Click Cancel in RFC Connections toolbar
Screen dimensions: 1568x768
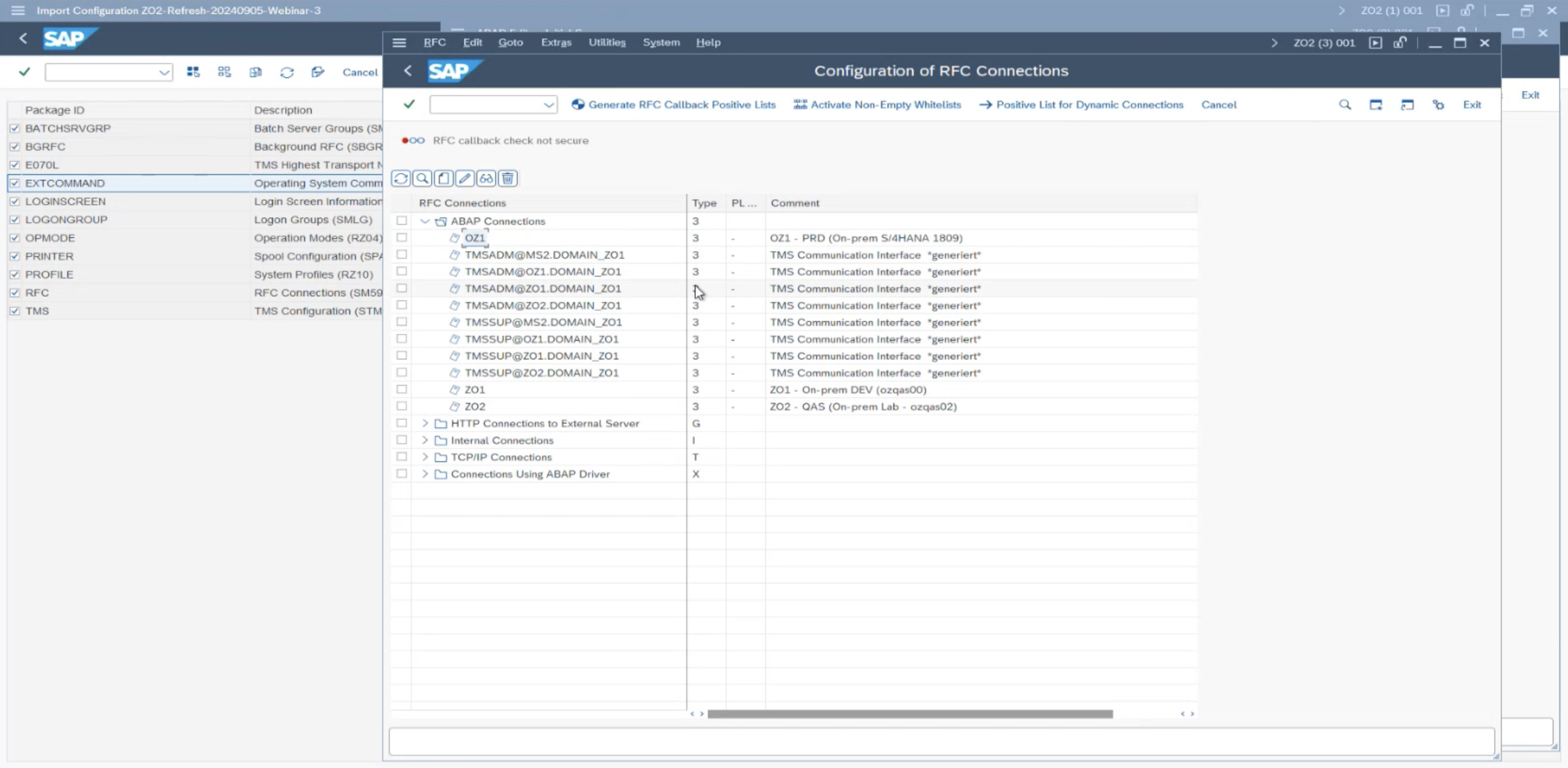tap(1219, 105)
